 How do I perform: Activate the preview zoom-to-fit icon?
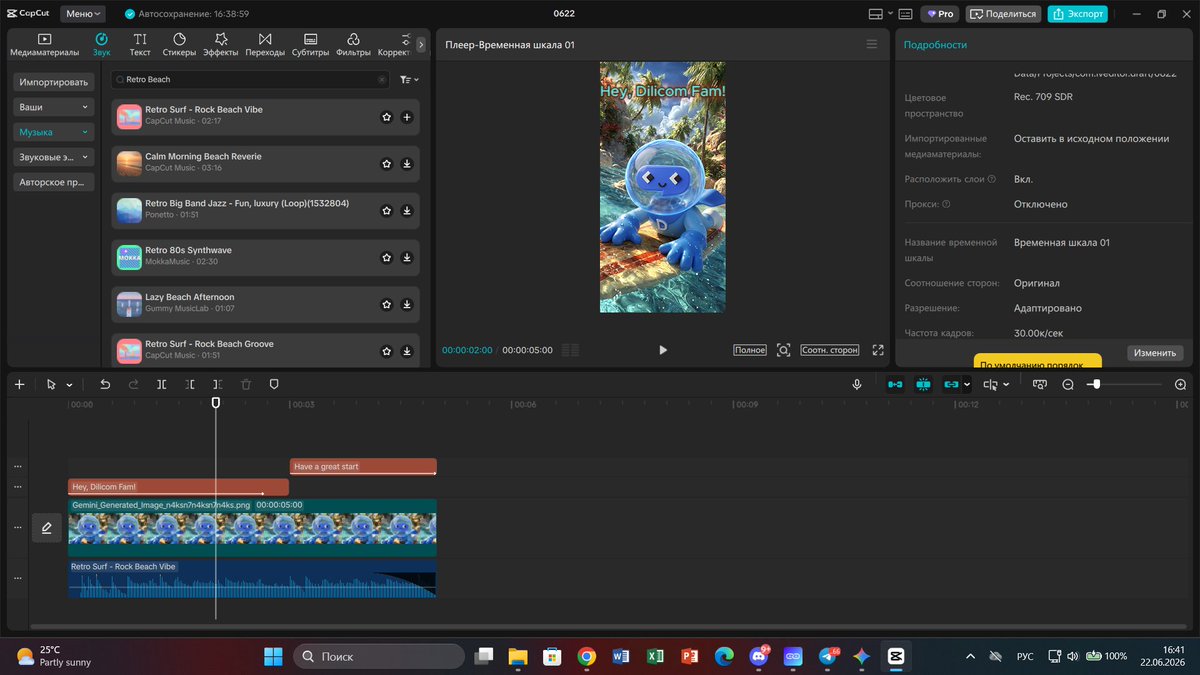tap(784, 350)
